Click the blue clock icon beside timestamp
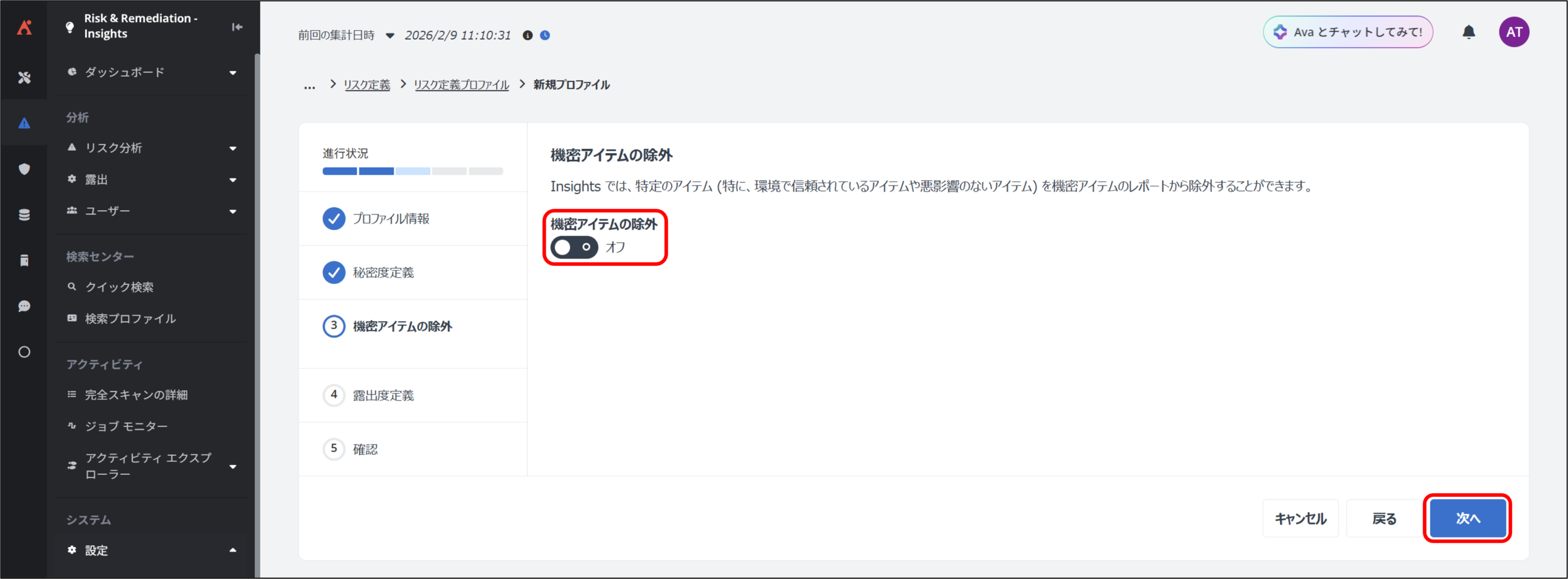The image size is (1568, 579). (545, 36)
